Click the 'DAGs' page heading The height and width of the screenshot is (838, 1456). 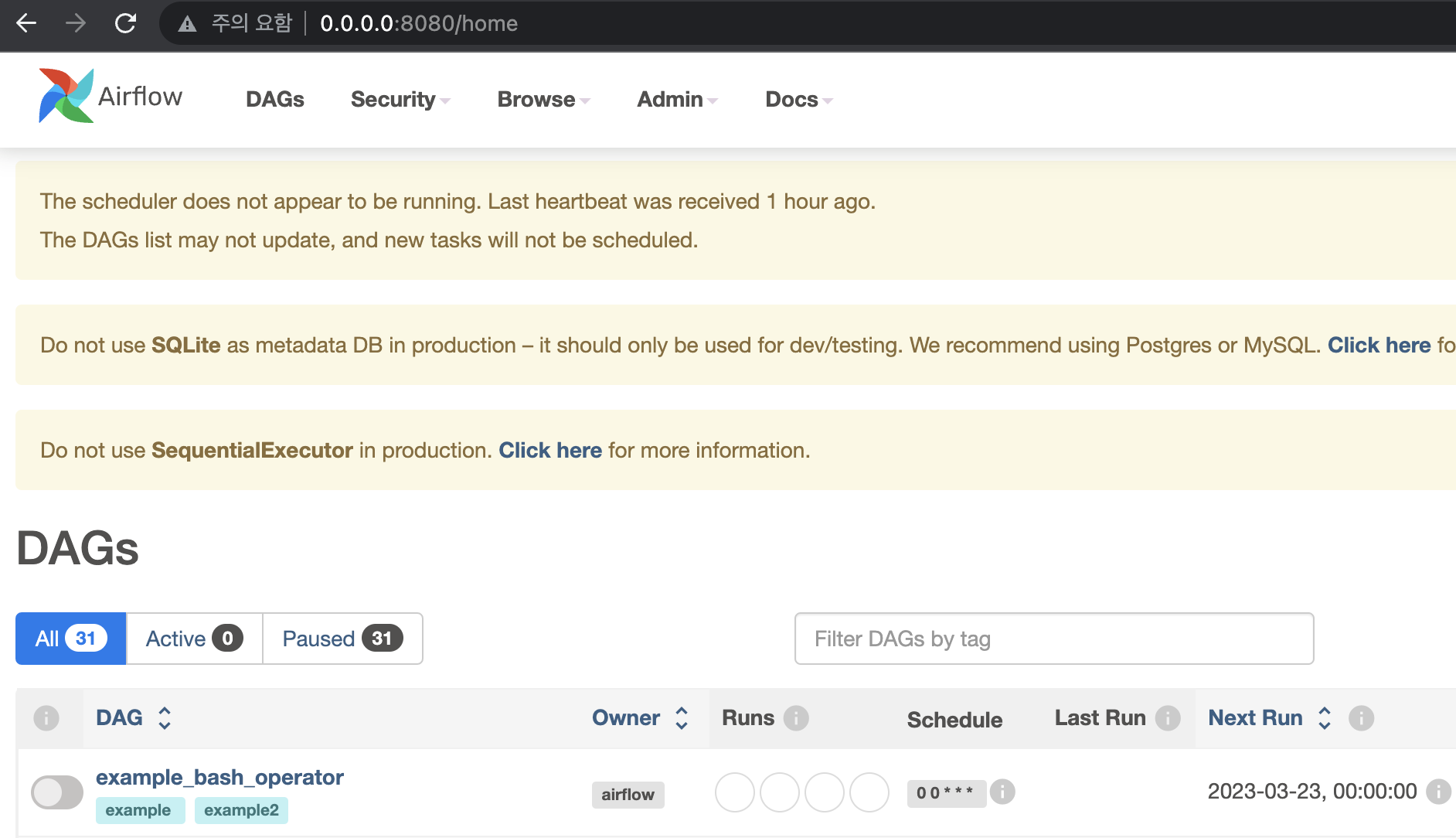[77, 548]
